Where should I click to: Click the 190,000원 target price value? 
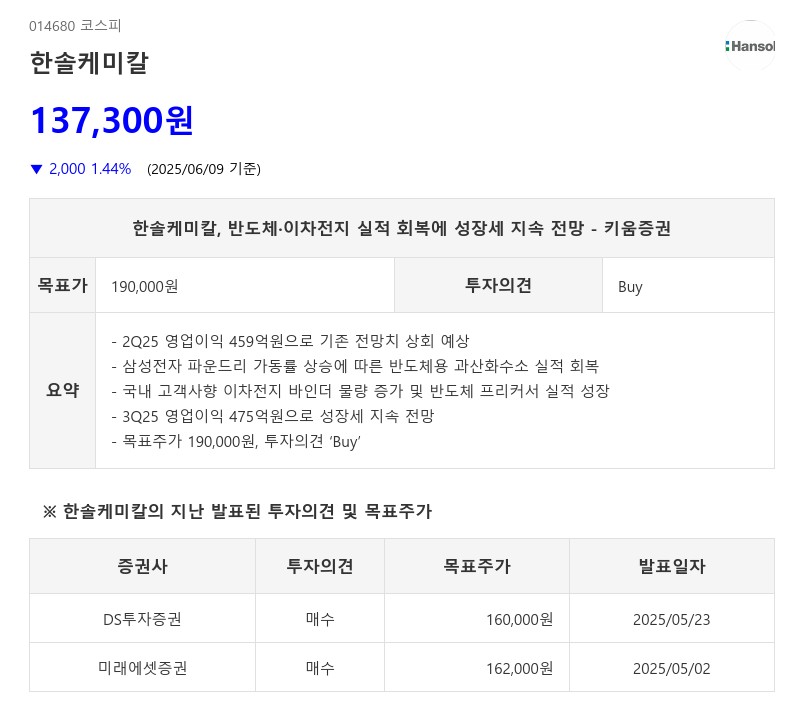tap(144, 287)
